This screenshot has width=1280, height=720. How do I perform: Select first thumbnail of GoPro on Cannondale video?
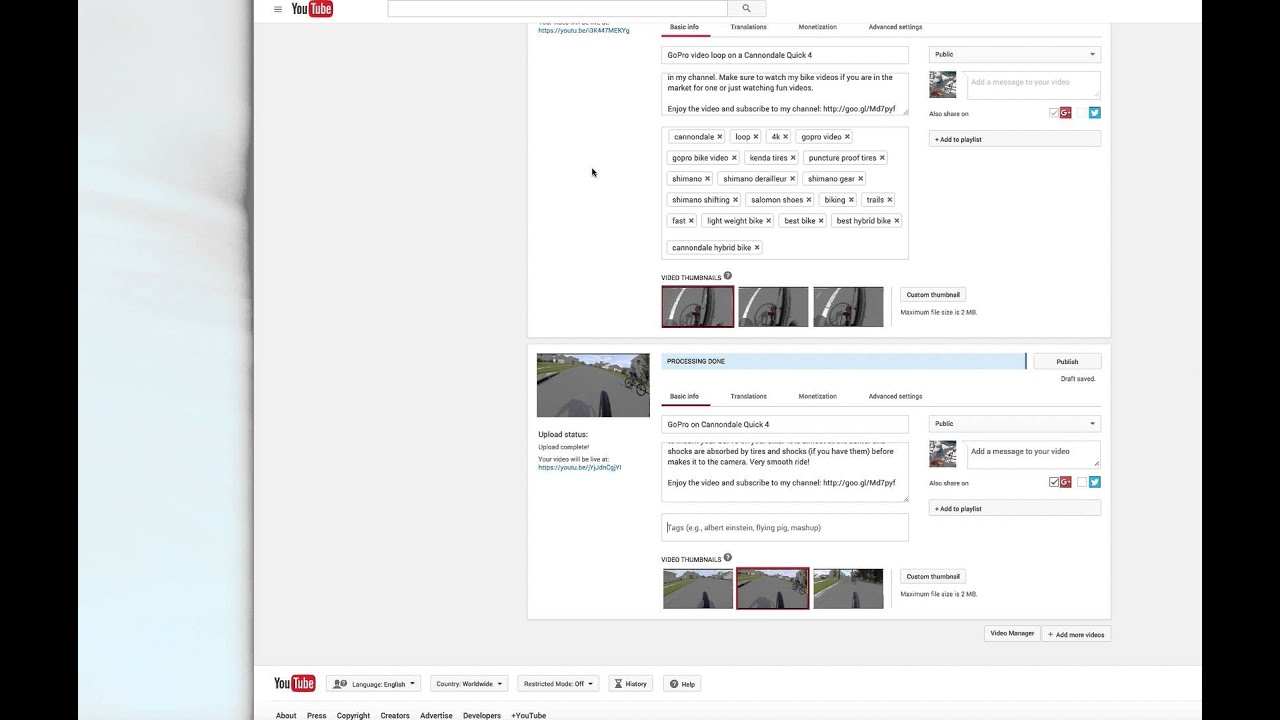click(698, 589)
